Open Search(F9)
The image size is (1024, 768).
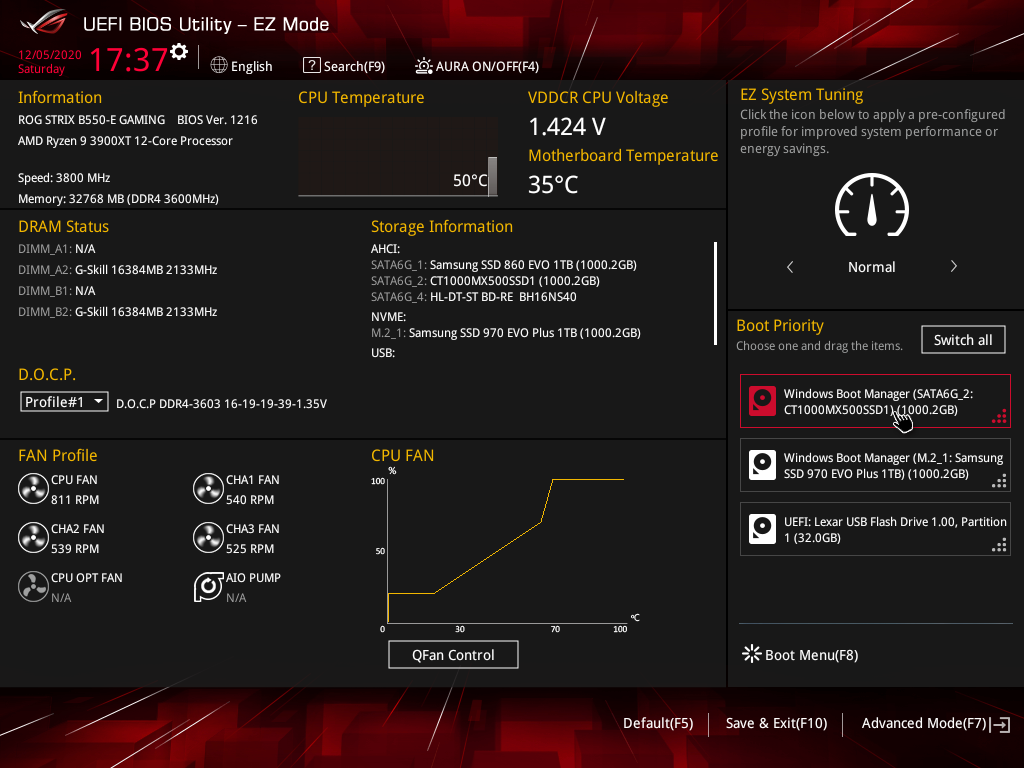coord(344,66)
